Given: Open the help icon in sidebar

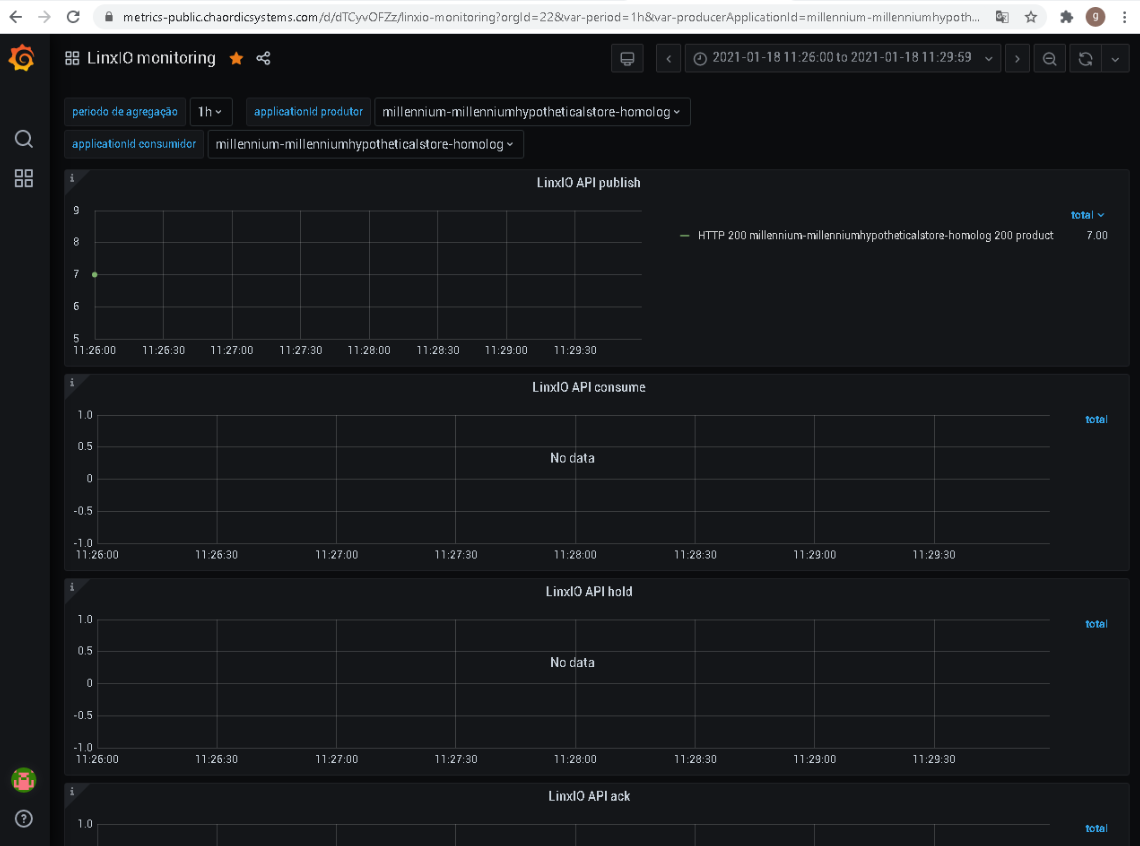Looking at the screenshot, I should tap(23, 818).
